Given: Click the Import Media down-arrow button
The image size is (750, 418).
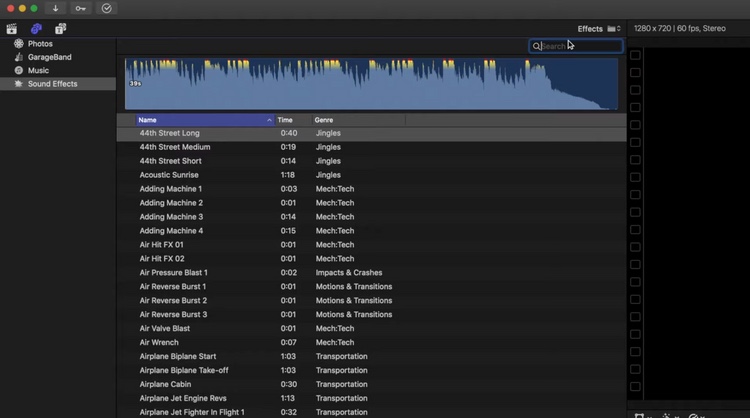Looking at the screenshot, I should tap(56, 8).
